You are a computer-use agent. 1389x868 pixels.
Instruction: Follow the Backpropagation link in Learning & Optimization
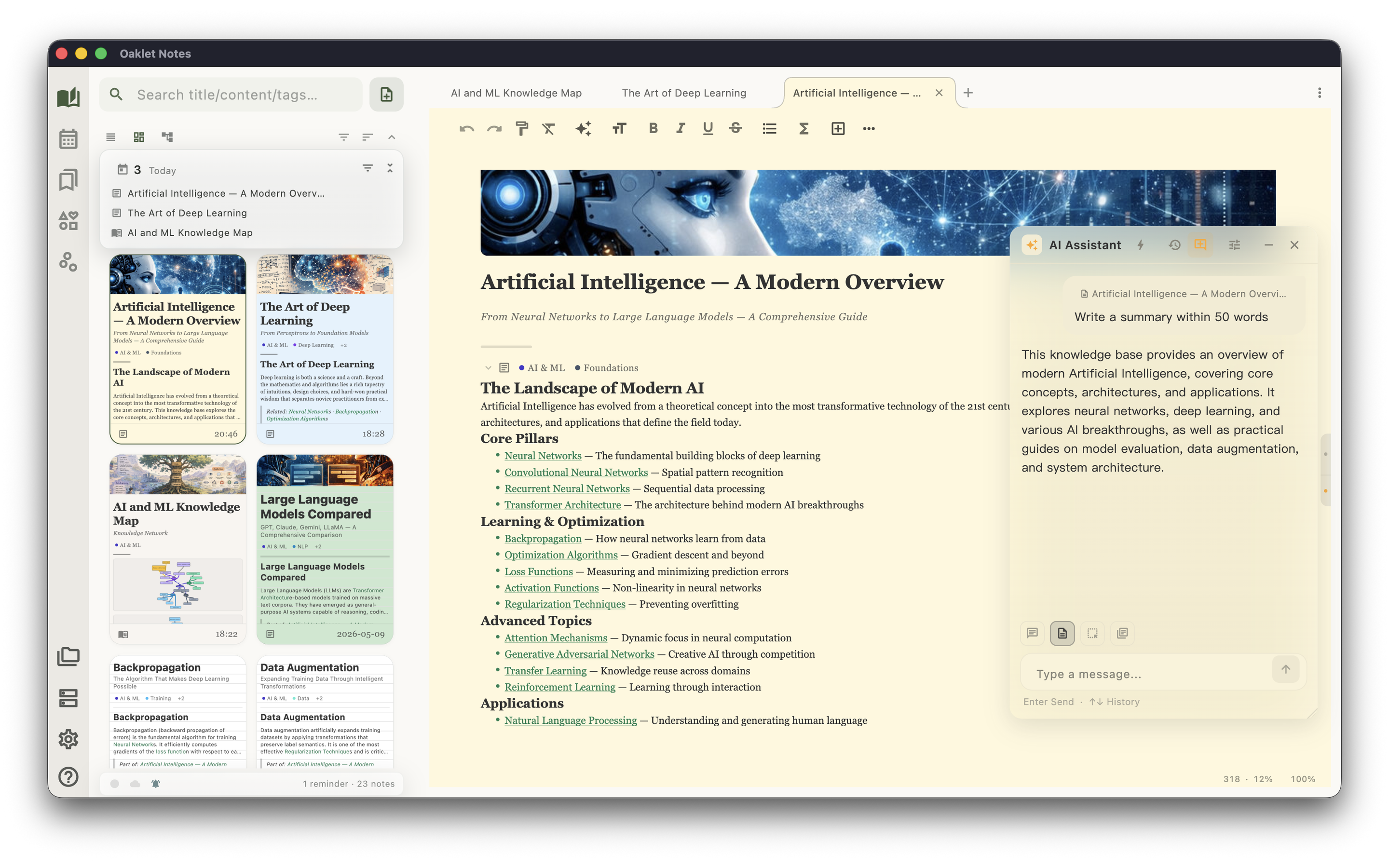click(x=543, y=539)
